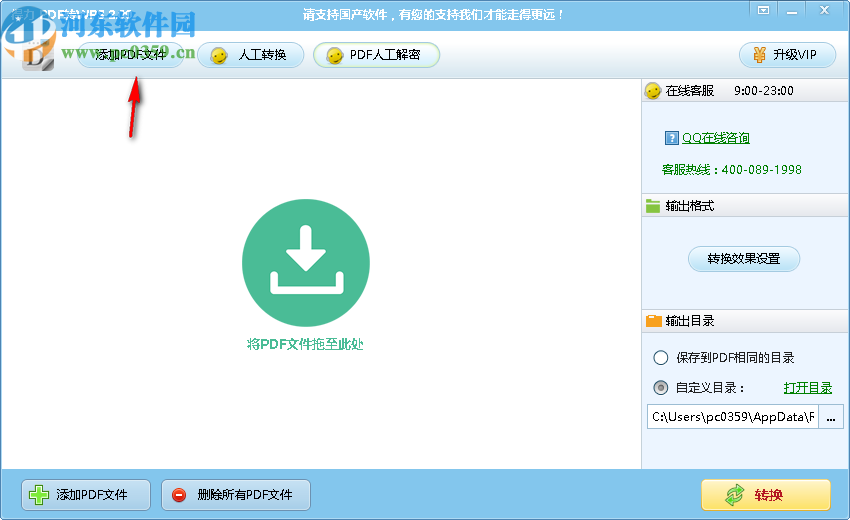Click the top toolbar 添加PDF文件 button
This screenshot has height=520, width=850.
coord(131,55)
